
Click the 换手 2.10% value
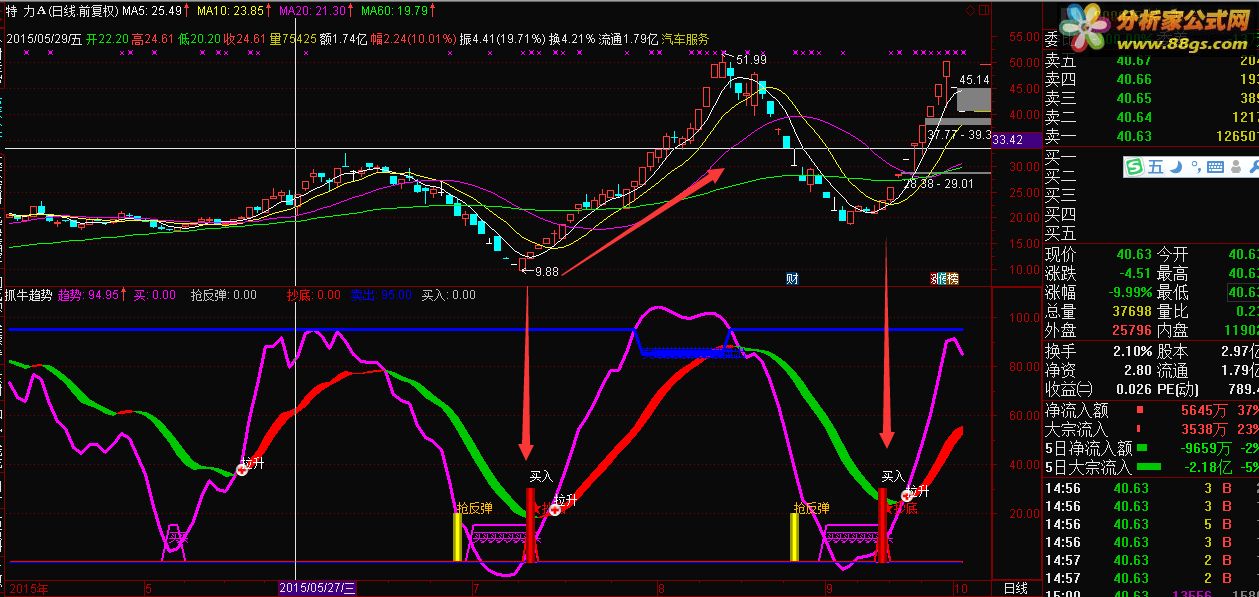pyautogui.click(x=1132, y=351)
